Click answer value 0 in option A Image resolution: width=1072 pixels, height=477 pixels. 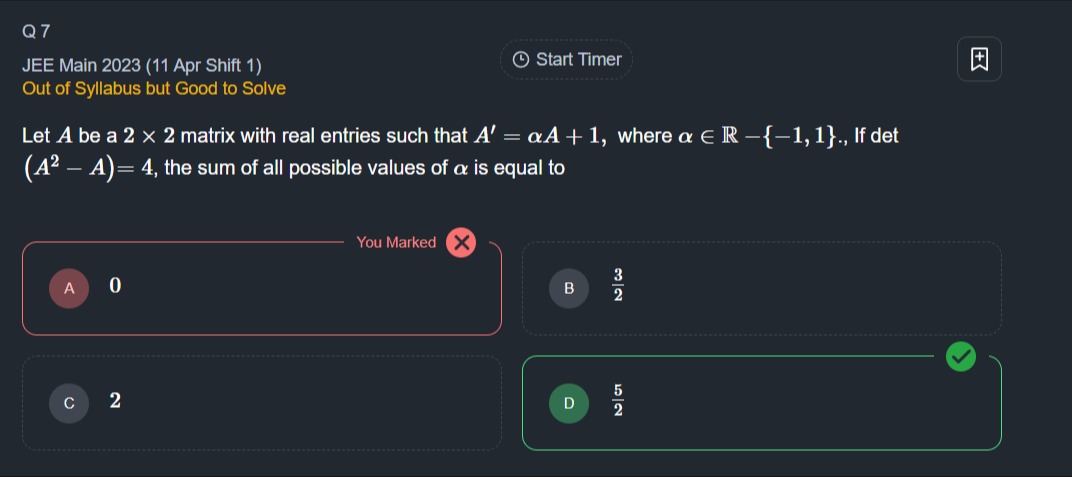(115, 287)
